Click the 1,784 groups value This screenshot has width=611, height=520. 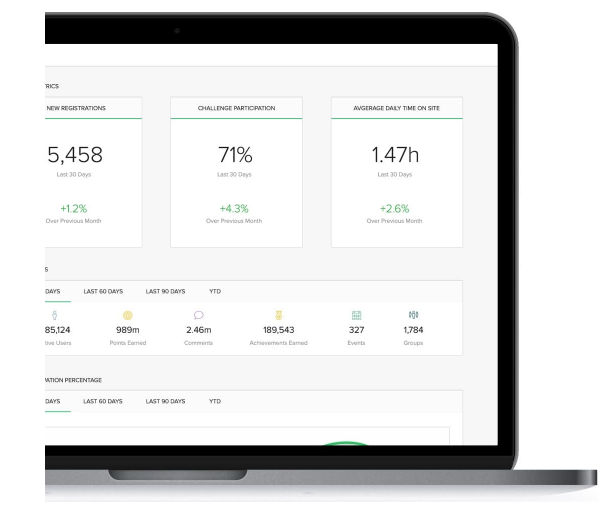pos(413,330)
